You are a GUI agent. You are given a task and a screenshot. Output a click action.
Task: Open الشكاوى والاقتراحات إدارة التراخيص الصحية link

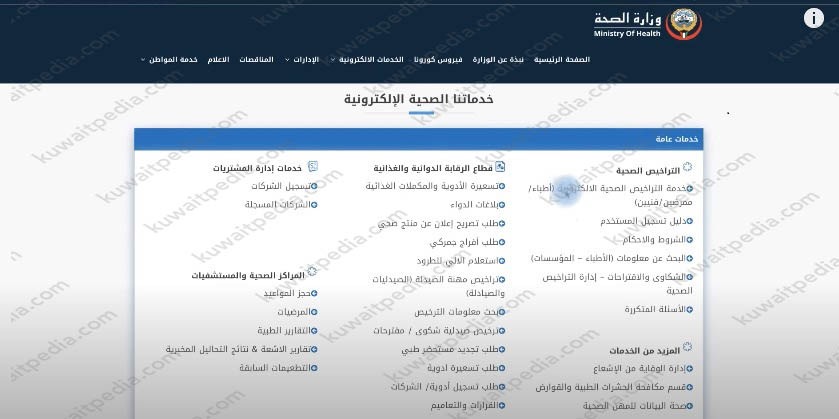[x=617, y=284]
